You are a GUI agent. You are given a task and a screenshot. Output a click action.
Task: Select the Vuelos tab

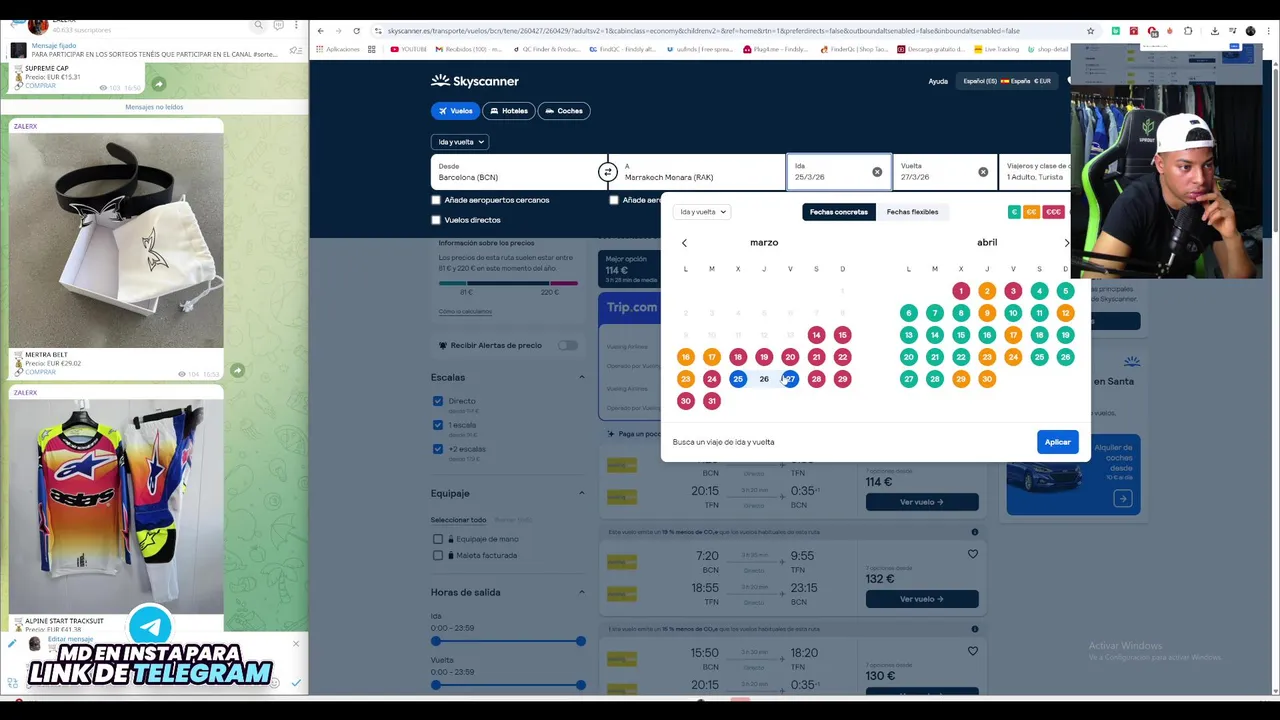coord(455,111)
